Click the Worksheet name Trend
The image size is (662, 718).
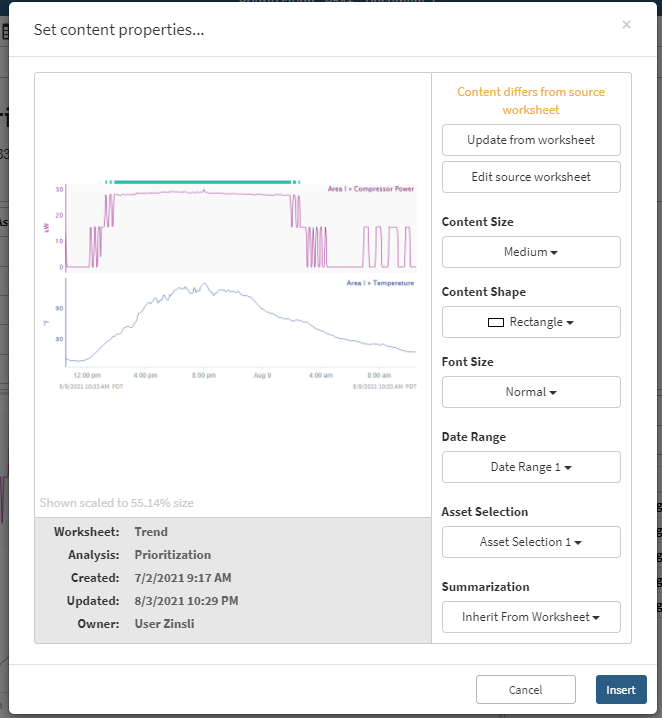(x=151, y=532)
